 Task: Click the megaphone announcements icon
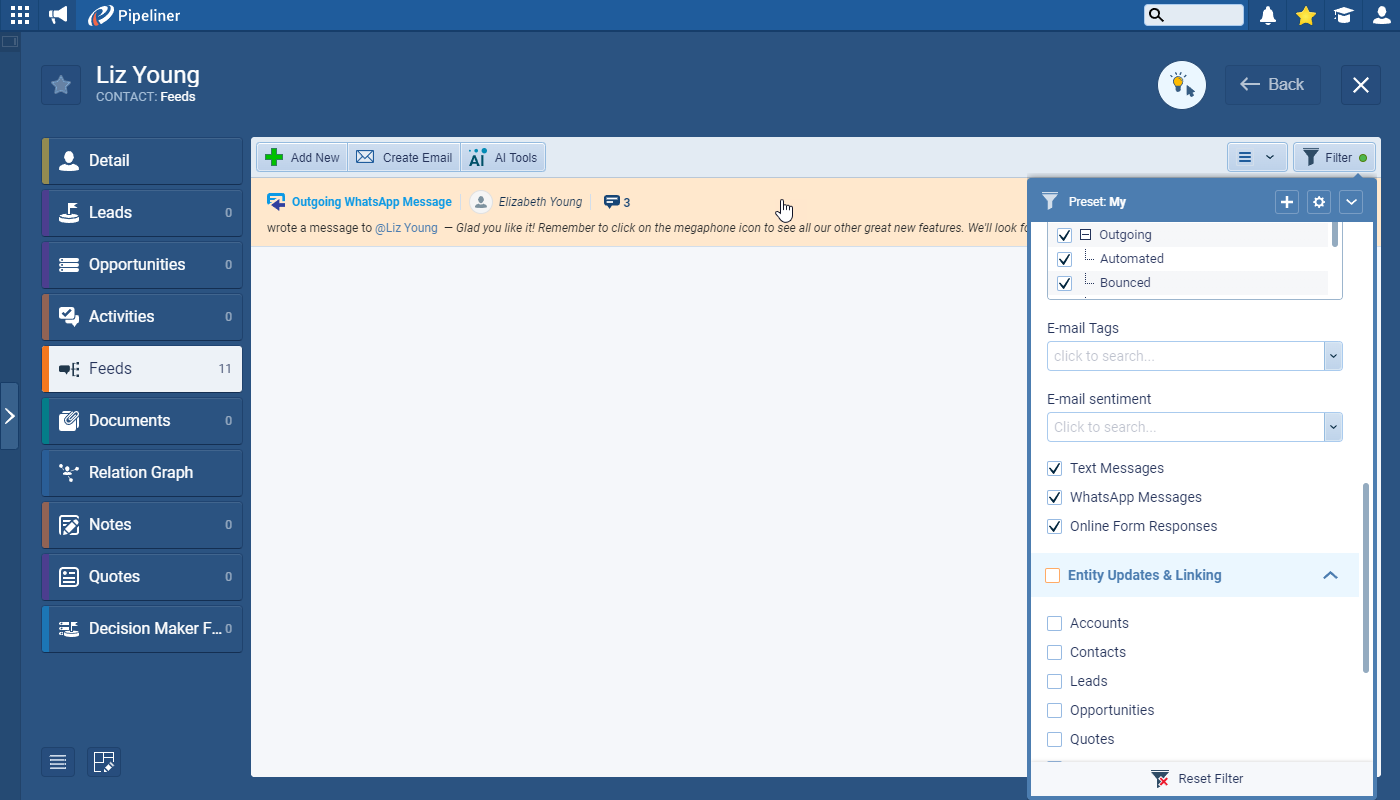tap(58, 15)
